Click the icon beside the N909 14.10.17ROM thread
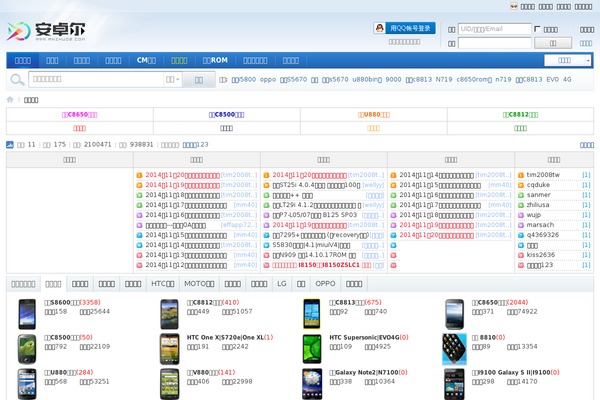Screen dimensions: 600x400 click(266, 255)
